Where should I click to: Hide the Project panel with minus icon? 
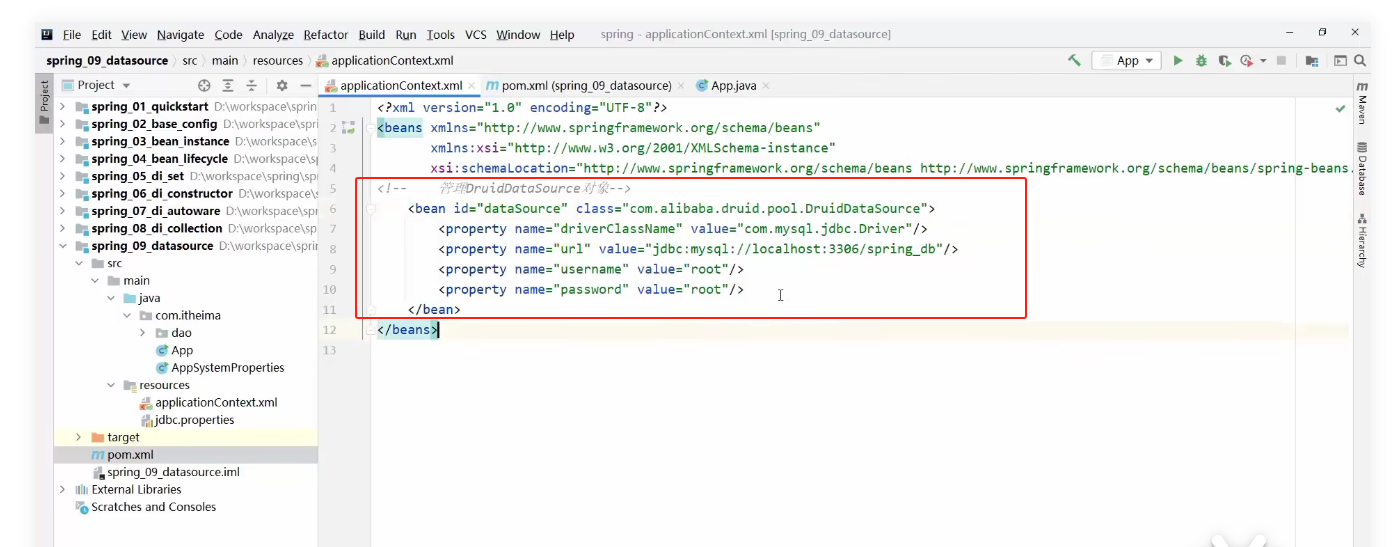click(306, 86)
